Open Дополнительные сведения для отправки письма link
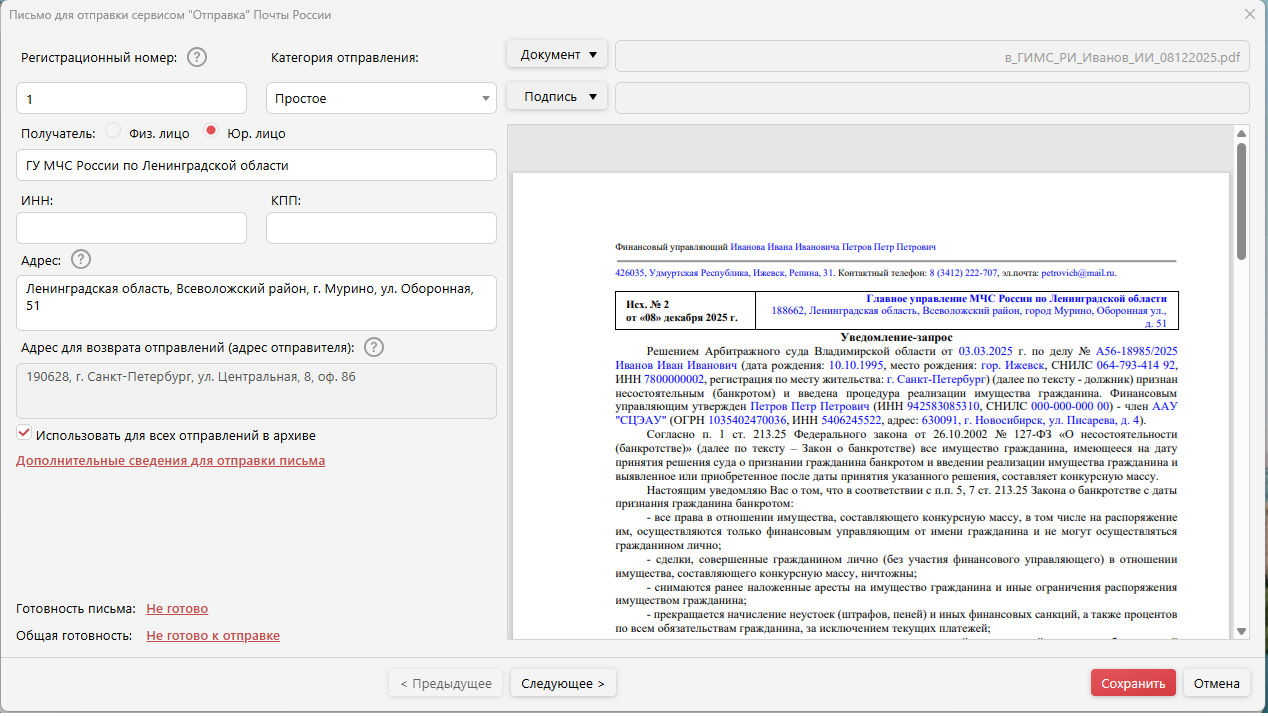The height and width of the screenshot is (716, 1268). pyautogui.click(x=170, y=461)
